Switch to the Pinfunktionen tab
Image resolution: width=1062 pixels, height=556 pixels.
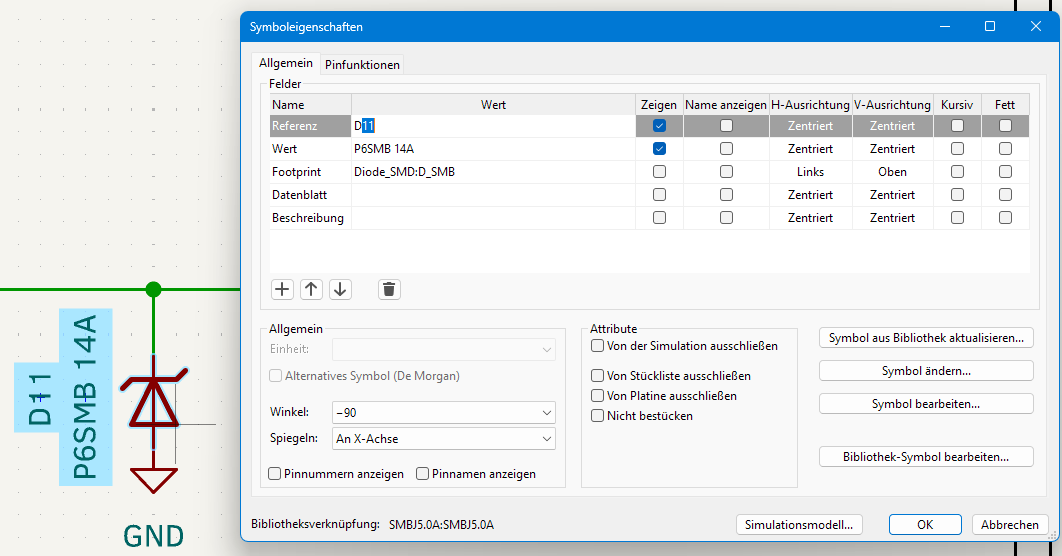point(362,65)
